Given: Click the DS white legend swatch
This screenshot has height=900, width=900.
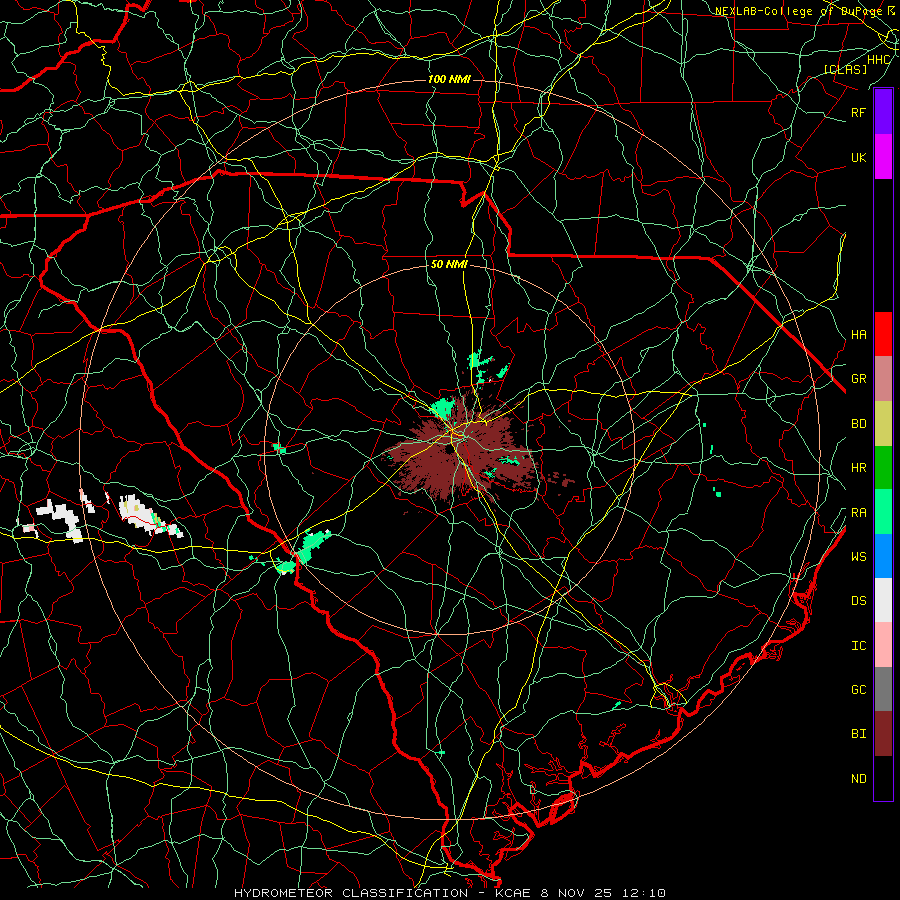Looking at the screenshot, I should click(883, 600).
